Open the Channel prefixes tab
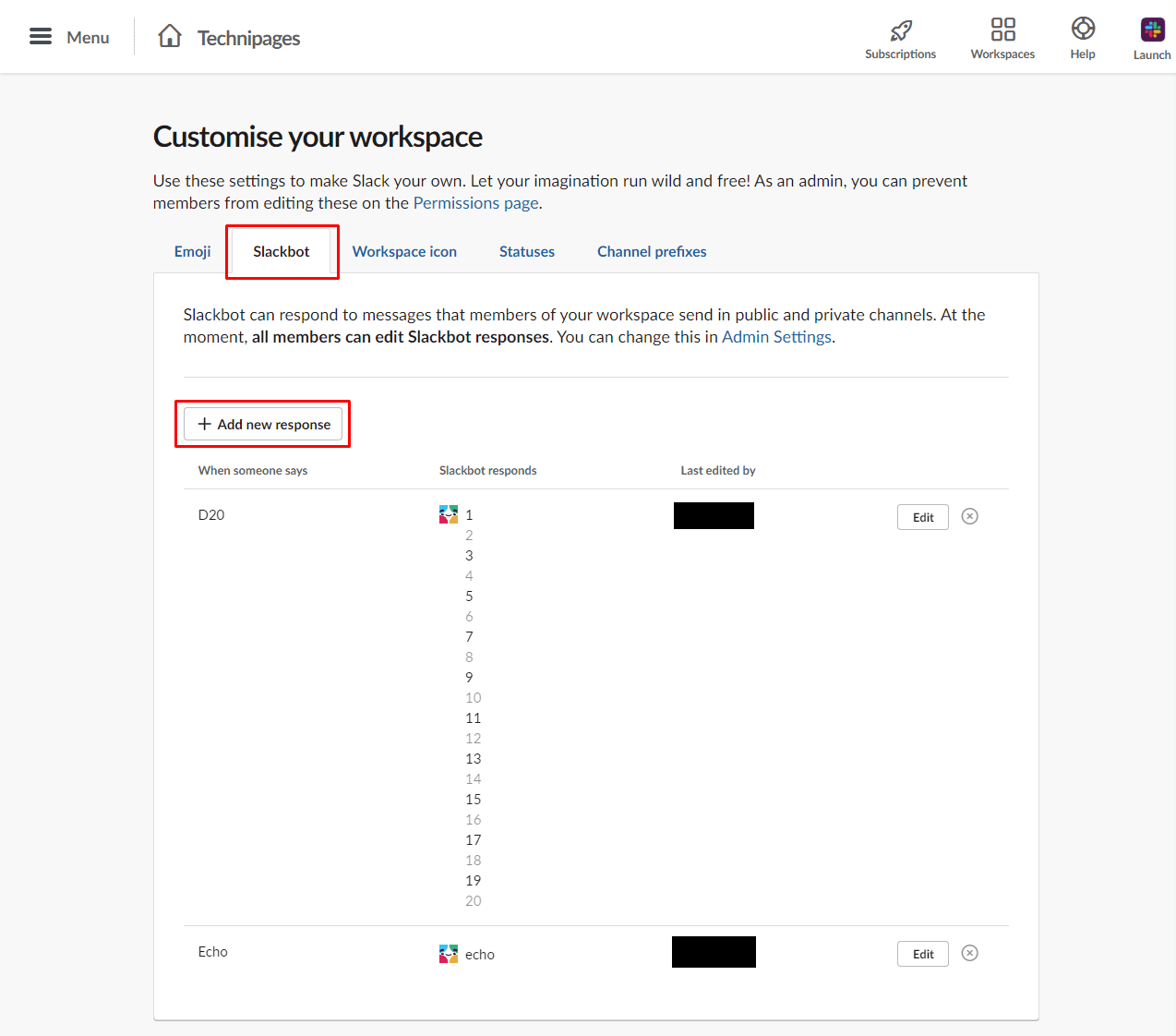 [652, 251]
